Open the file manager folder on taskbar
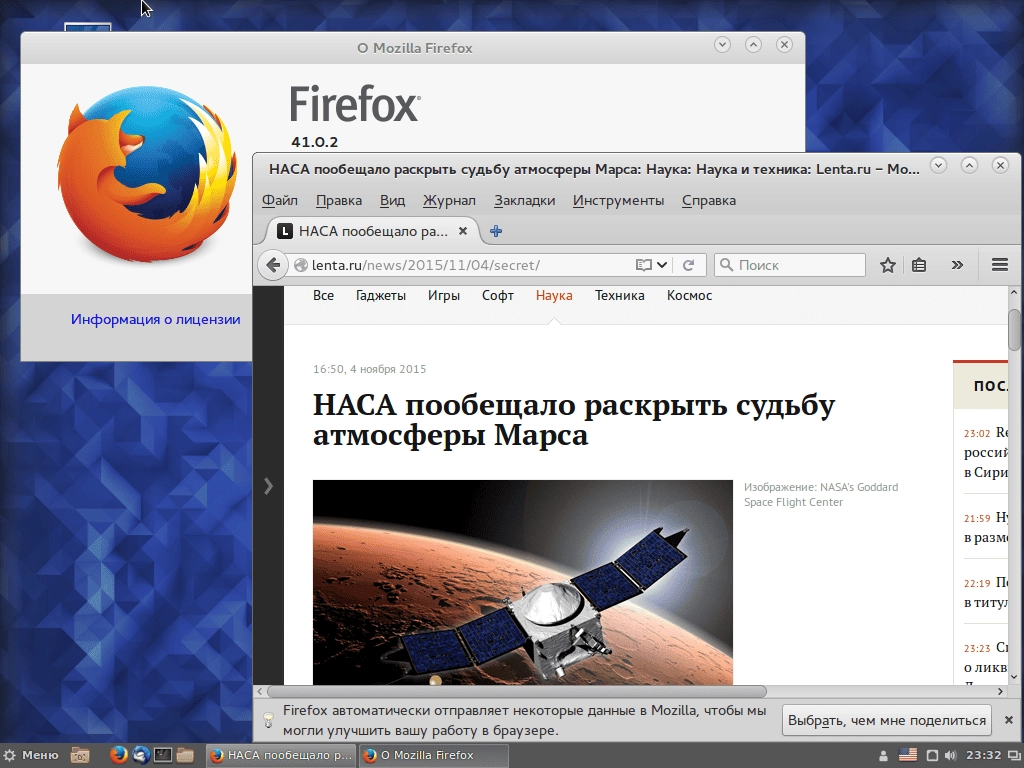 coord(185,755)
